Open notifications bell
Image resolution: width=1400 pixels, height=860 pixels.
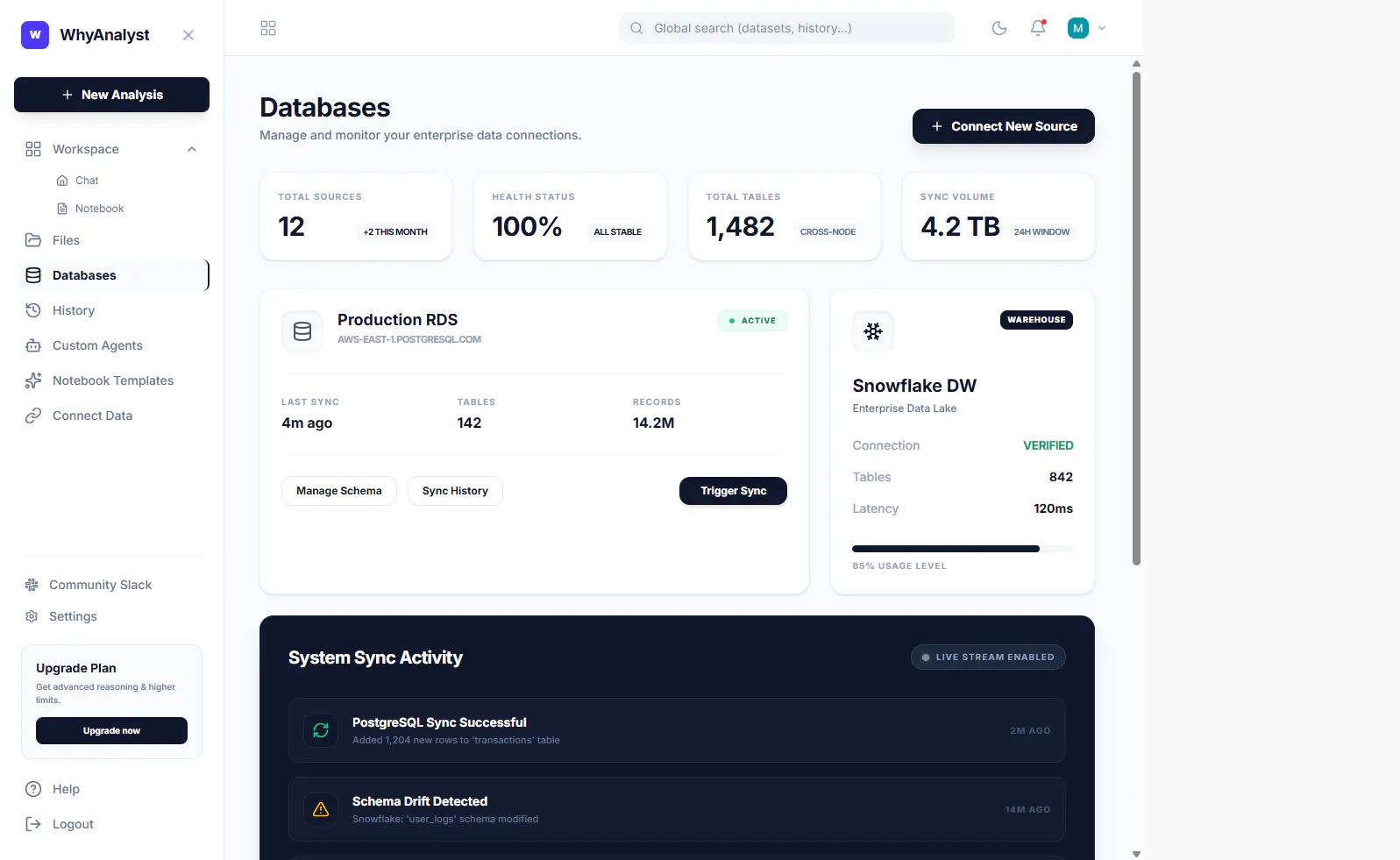tap(1038, 28)
